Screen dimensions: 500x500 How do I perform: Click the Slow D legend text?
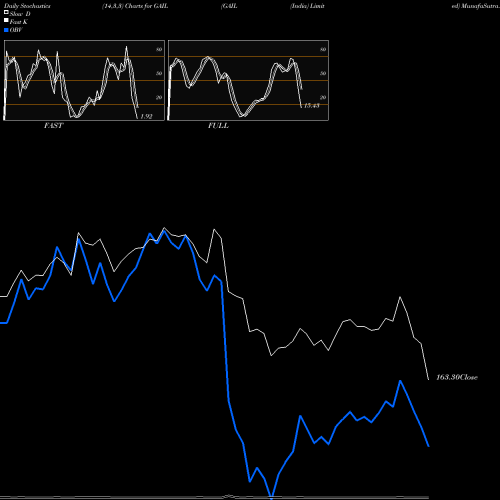coord(20,14)
